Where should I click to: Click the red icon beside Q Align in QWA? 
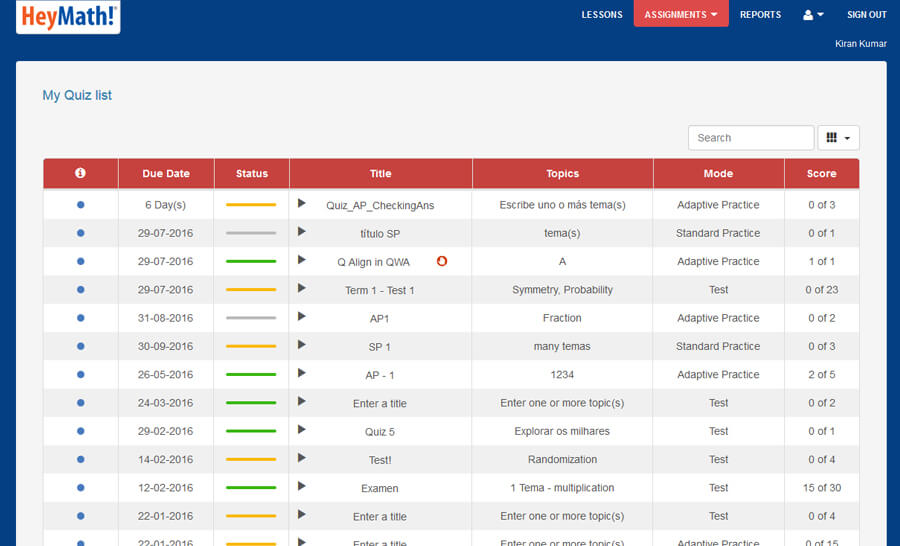pyautogui.click(x=442, y=261)
